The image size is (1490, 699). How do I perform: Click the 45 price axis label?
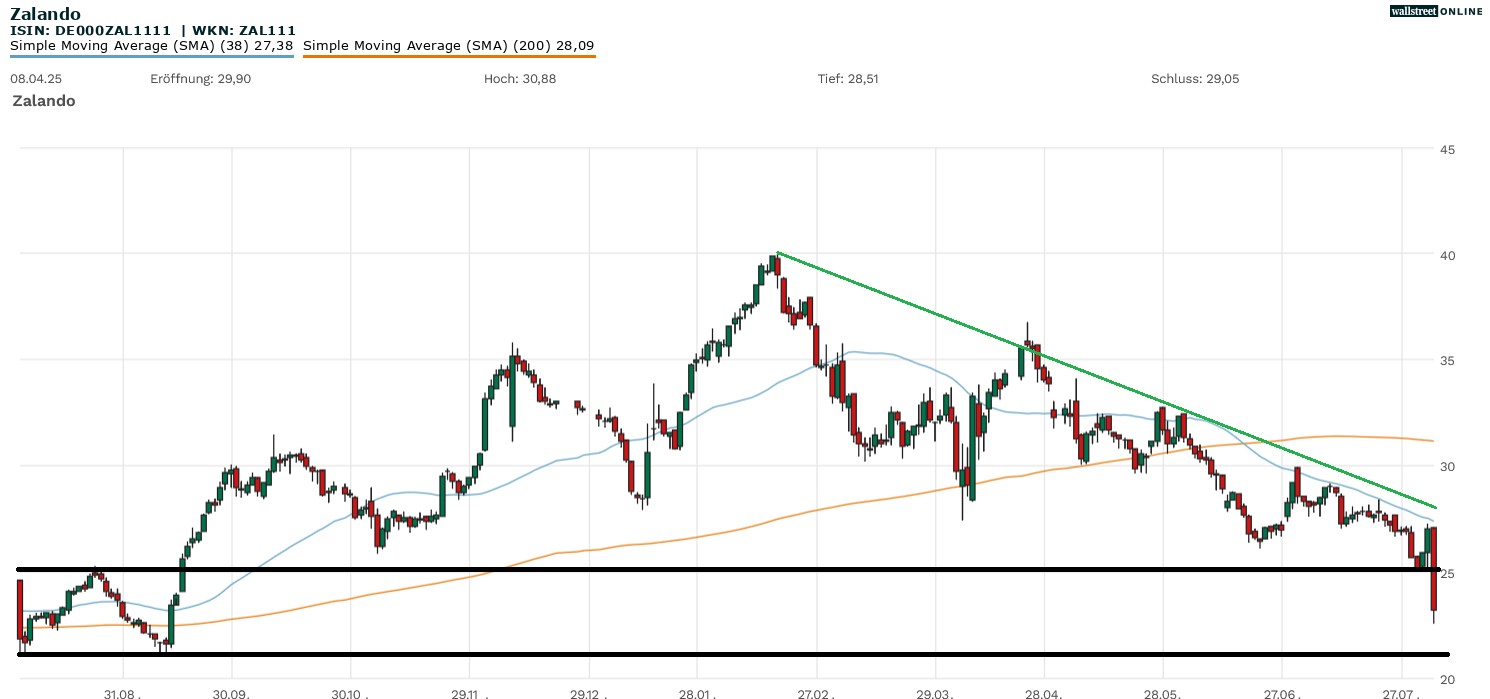[x=1447, y=150]
